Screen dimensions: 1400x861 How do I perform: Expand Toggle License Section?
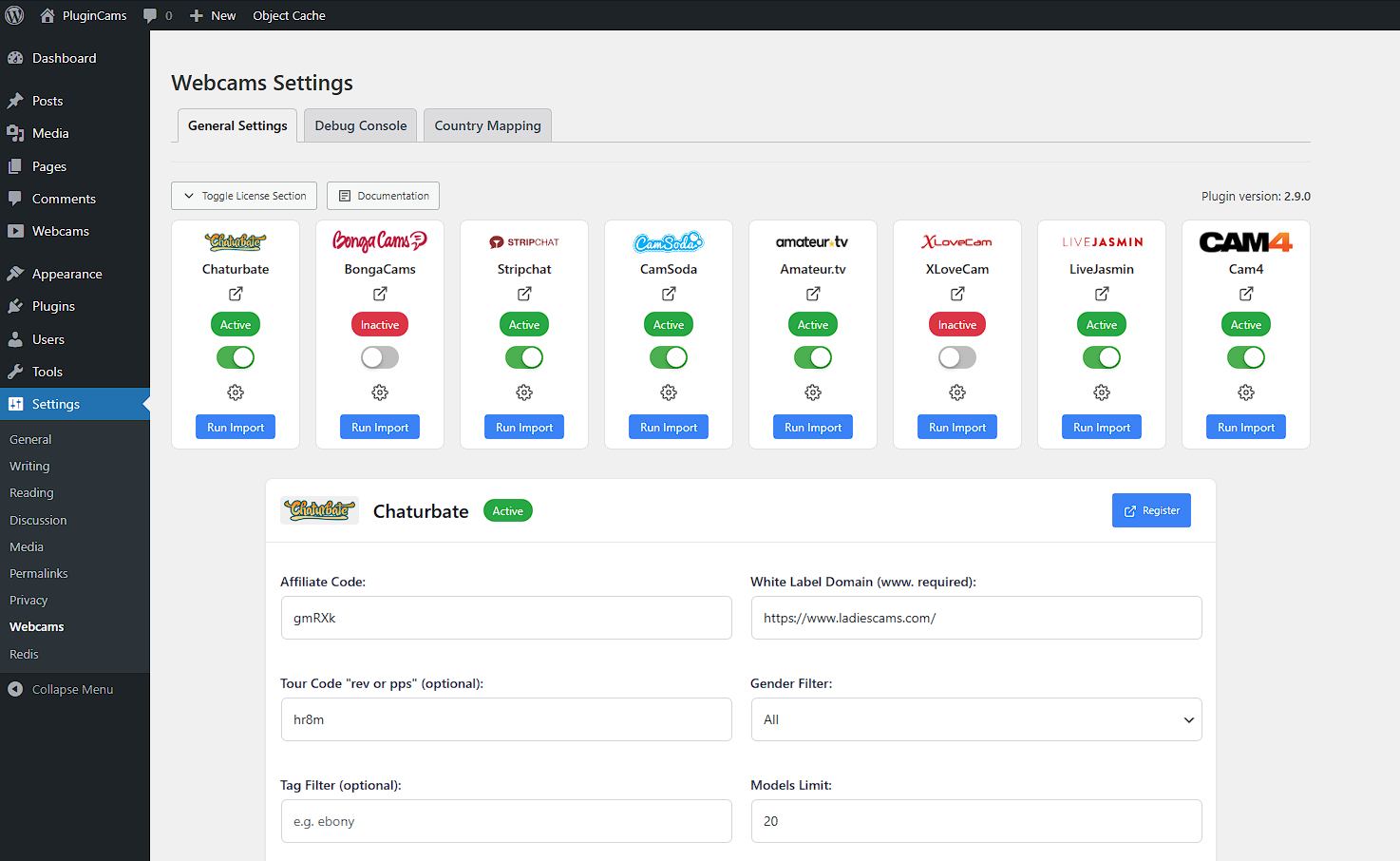244,196
